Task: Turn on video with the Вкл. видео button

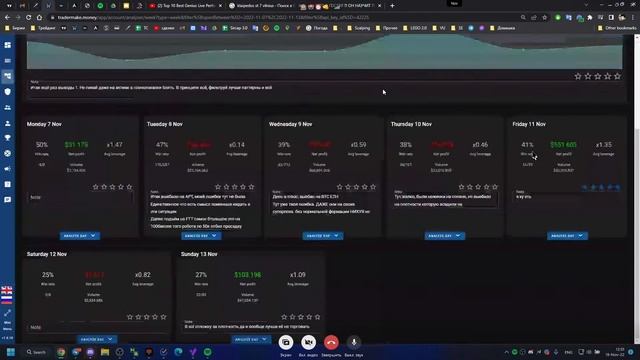Action: coord(309,342)
